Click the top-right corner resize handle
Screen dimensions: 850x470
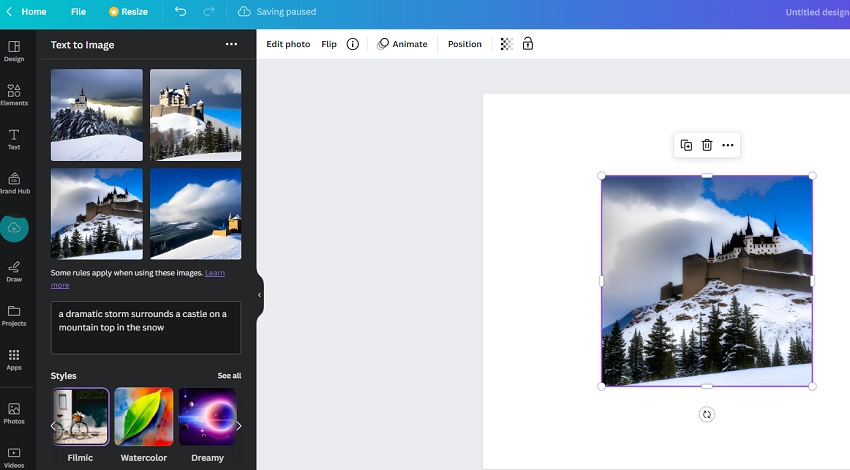812,176
